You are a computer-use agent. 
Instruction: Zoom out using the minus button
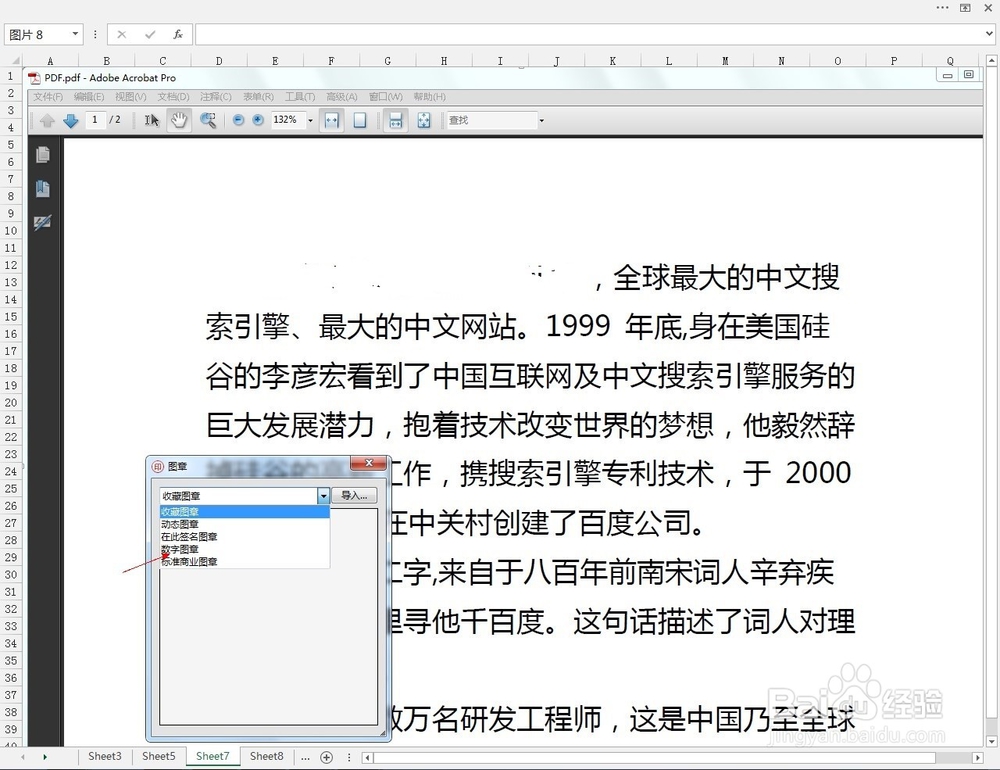click(x=239, y=120)
